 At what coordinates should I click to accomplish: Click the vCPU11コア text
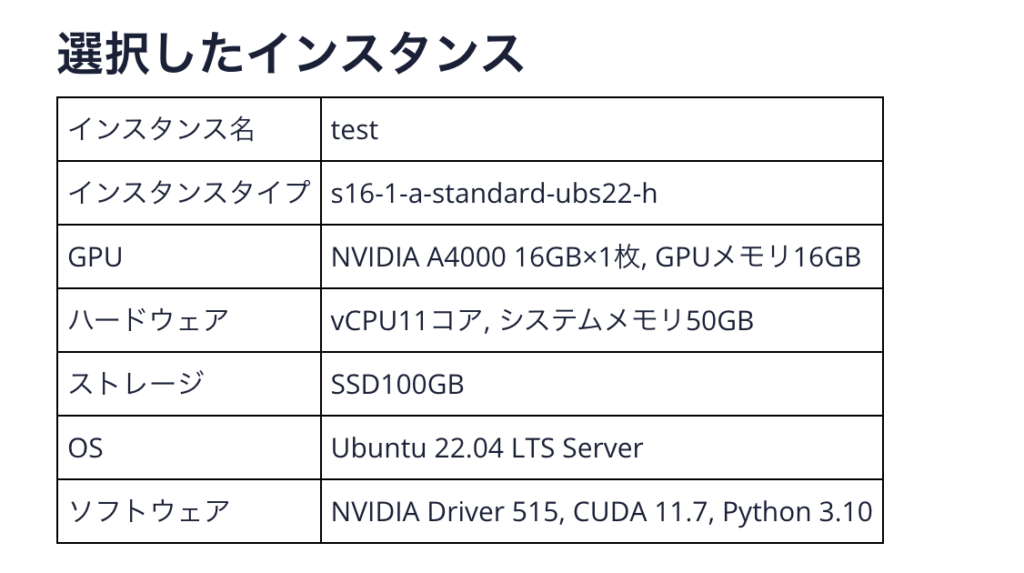pos(407,321)
